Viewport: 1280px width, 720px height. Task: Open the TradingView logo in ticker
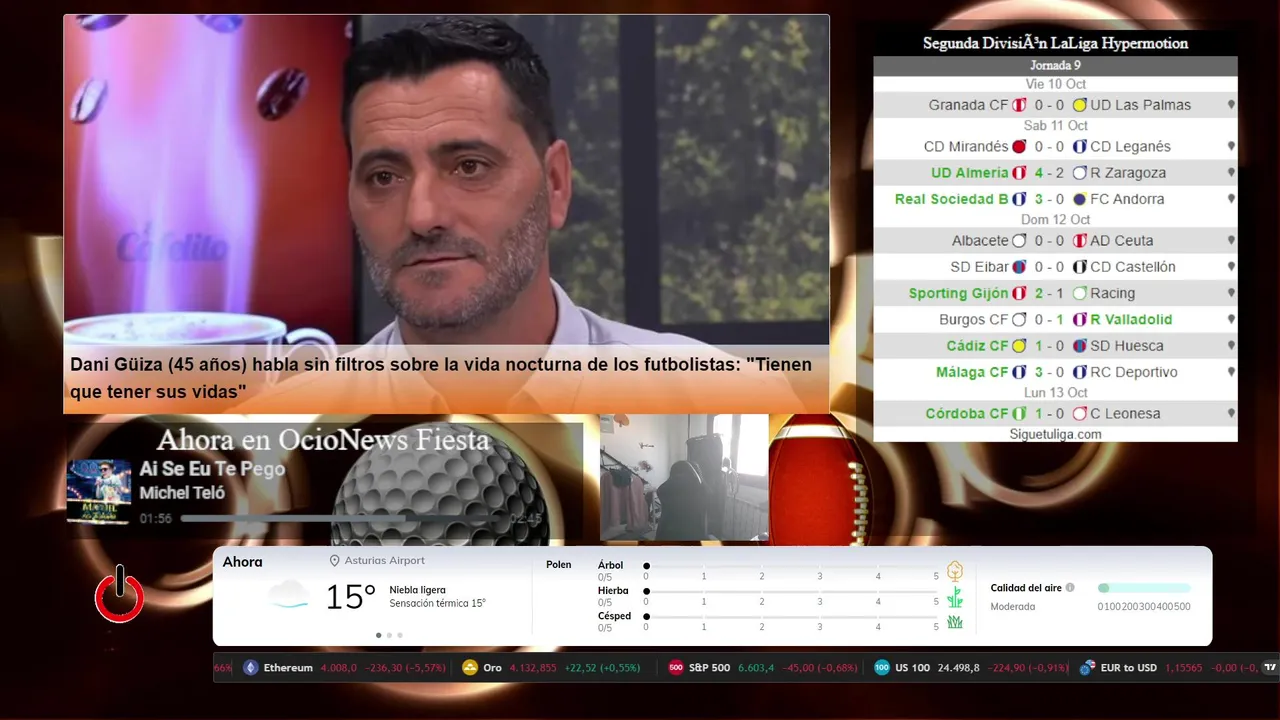tap(1271, 667)
